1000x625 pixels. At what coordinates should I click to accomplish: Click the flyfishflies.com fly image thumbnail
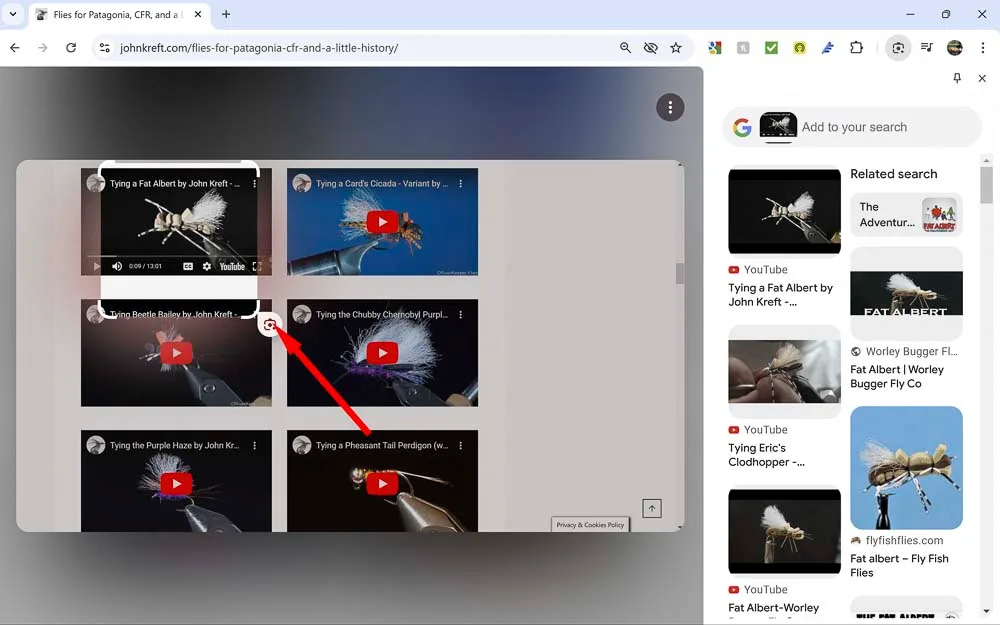906,467
